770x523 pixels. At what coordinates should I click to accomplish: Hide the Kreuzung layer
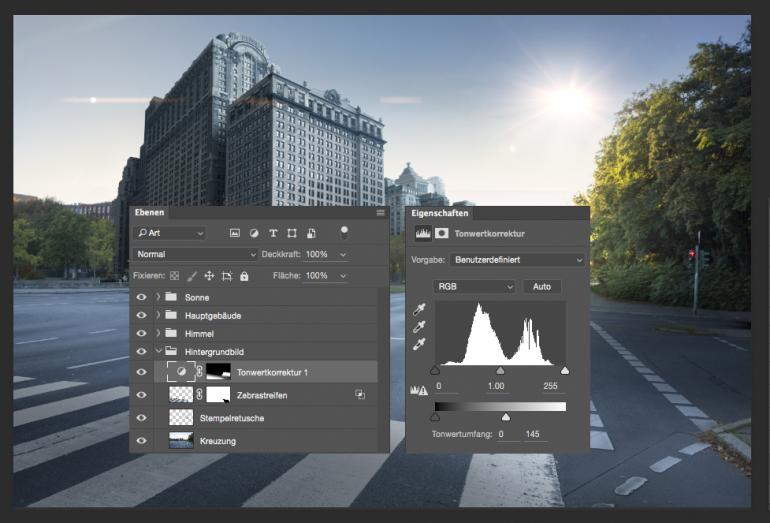pyautogui.click(x=141, y=440)
